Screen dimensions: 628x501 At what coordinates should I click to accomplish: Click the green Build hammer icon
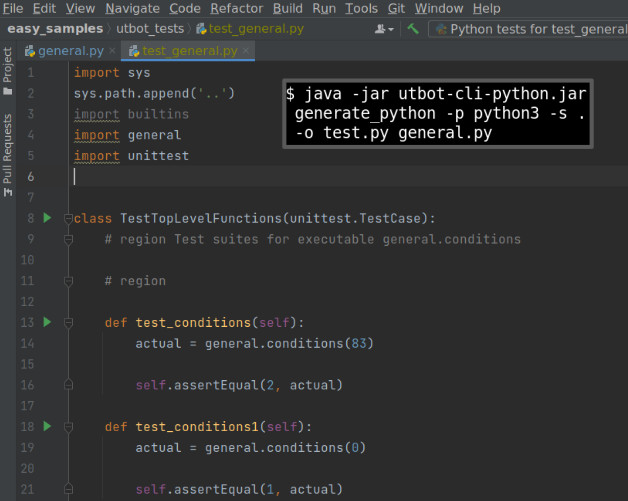(x=413, y=29)
